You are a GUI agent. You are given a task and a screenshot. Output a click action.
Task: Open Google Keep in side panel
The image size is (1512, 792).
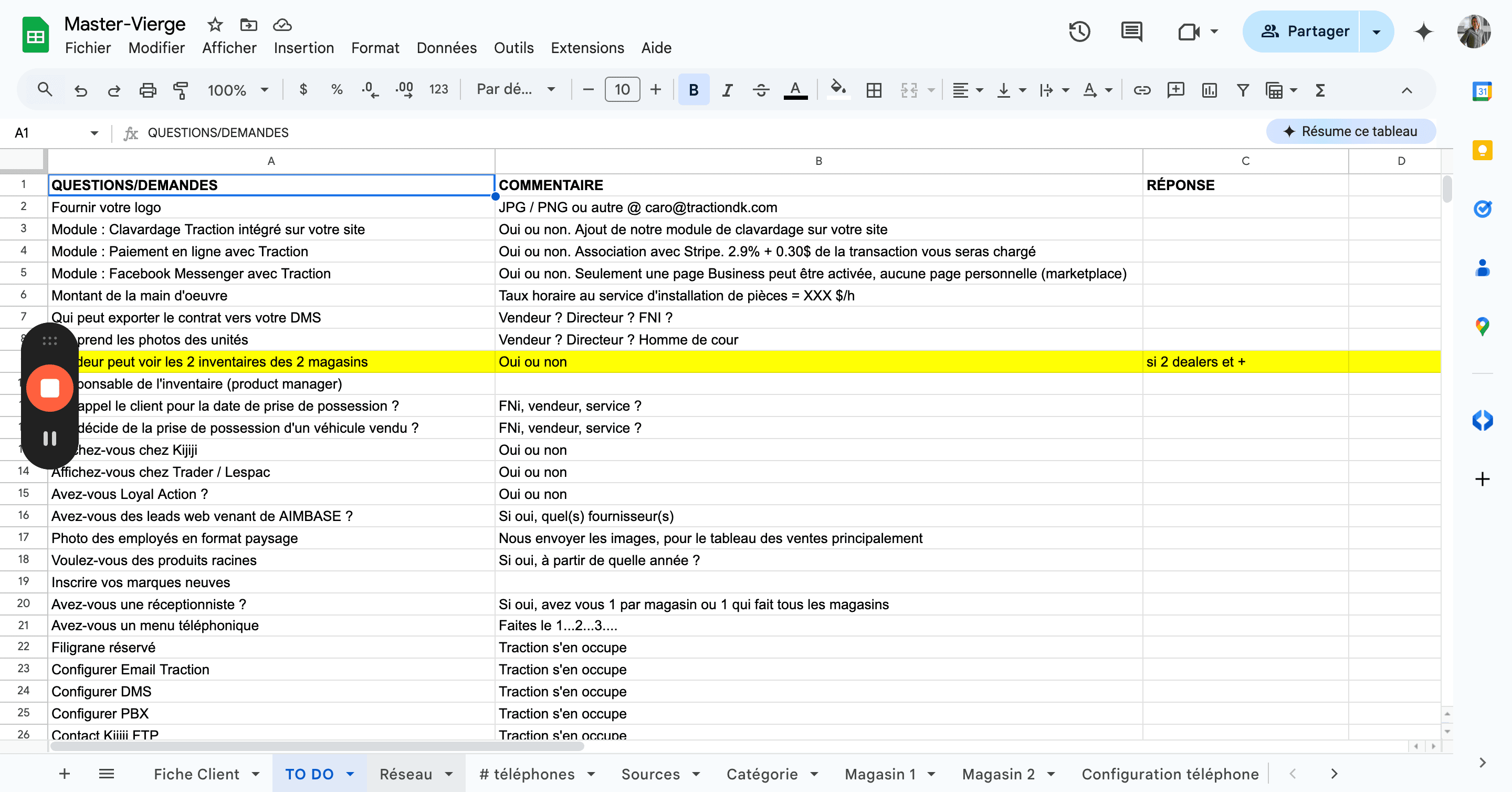[x=1482, y=150]
